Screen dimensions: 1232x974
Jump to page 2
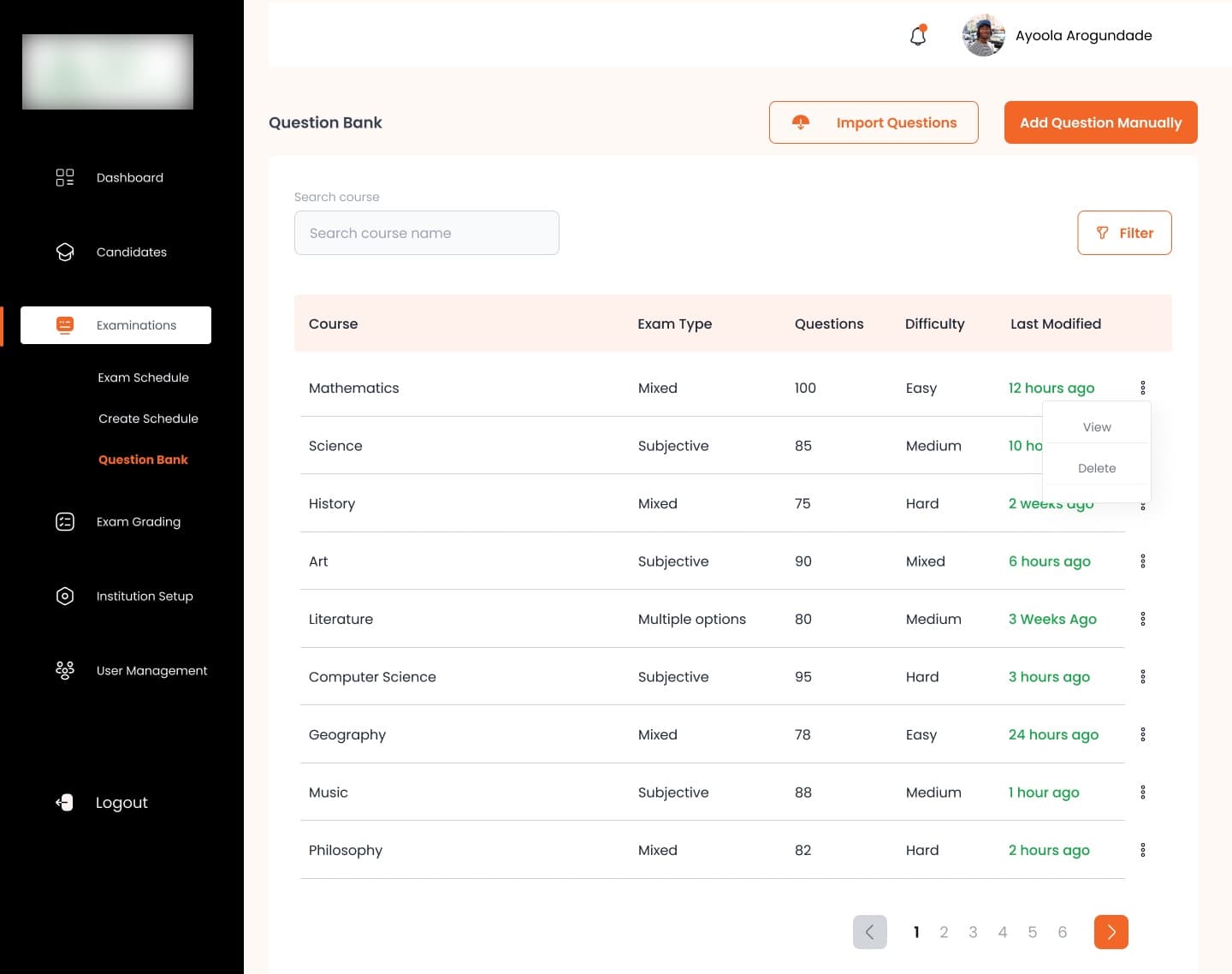[944, 932]
